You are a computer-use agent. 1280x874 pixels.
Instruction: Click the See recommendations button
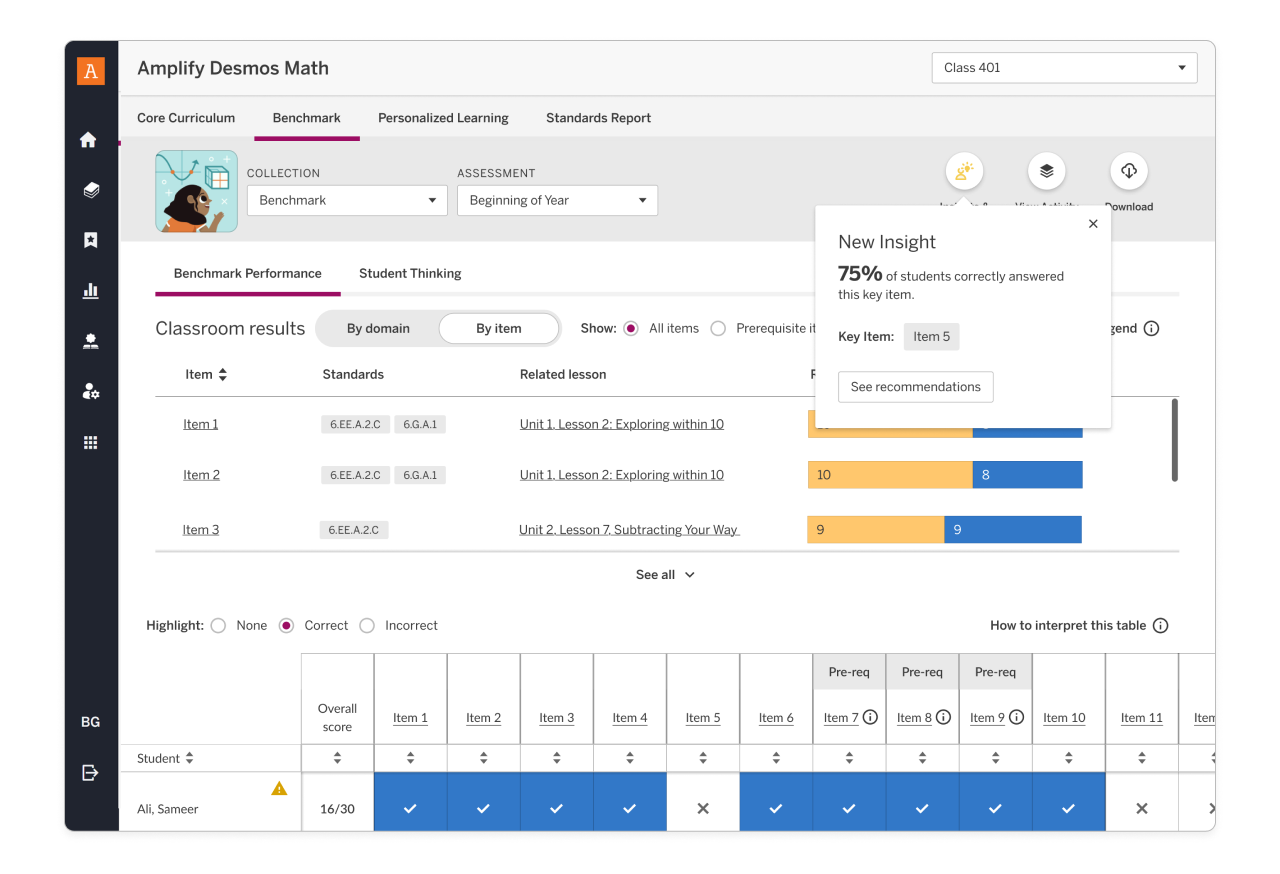915,387
